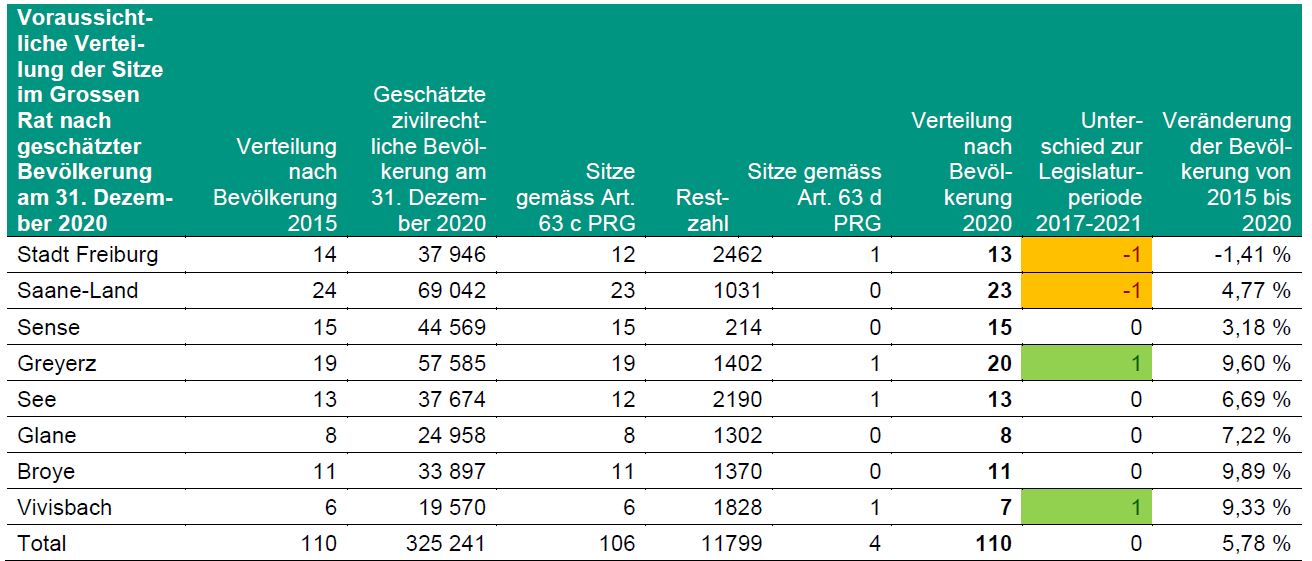Click the Glane row label

[47, 435]
